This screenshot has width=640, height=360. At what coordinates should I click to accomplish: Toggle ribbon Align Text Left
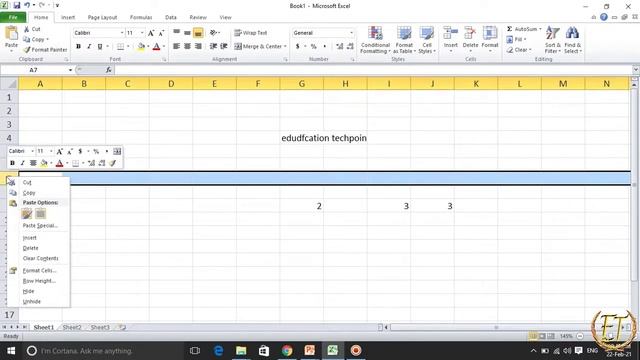click(176, 47)
